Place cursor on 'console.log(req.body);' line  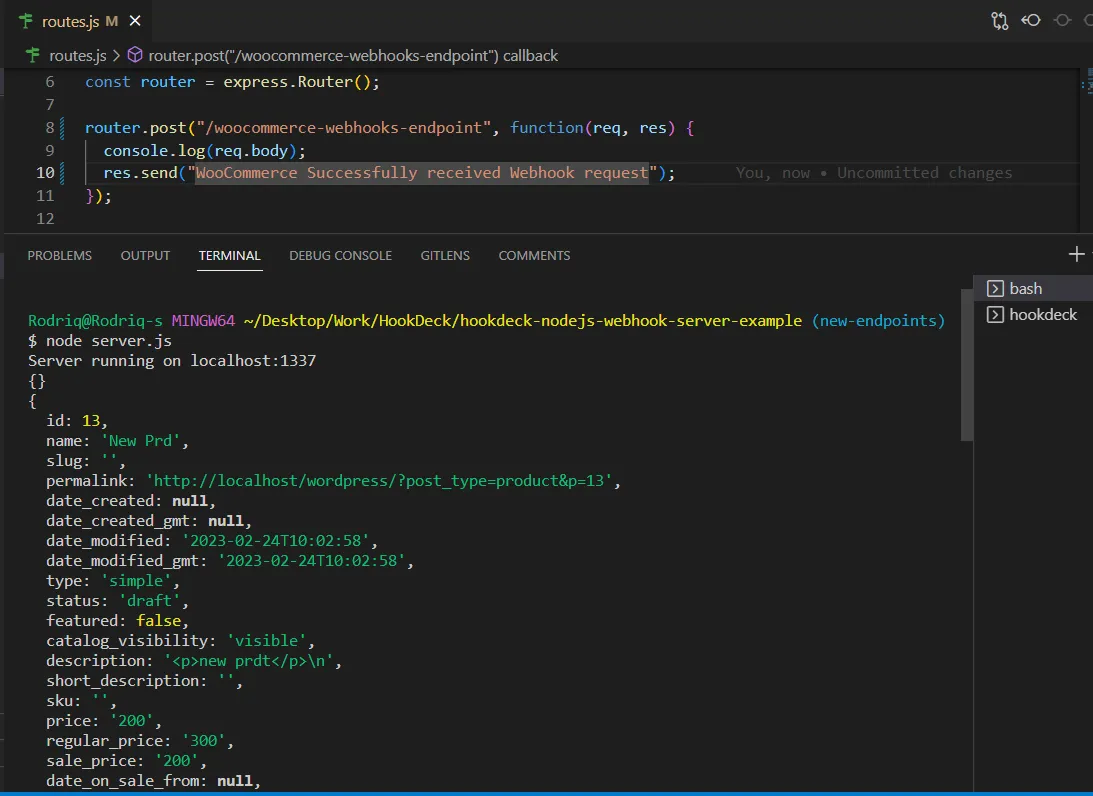coord(204,151)
